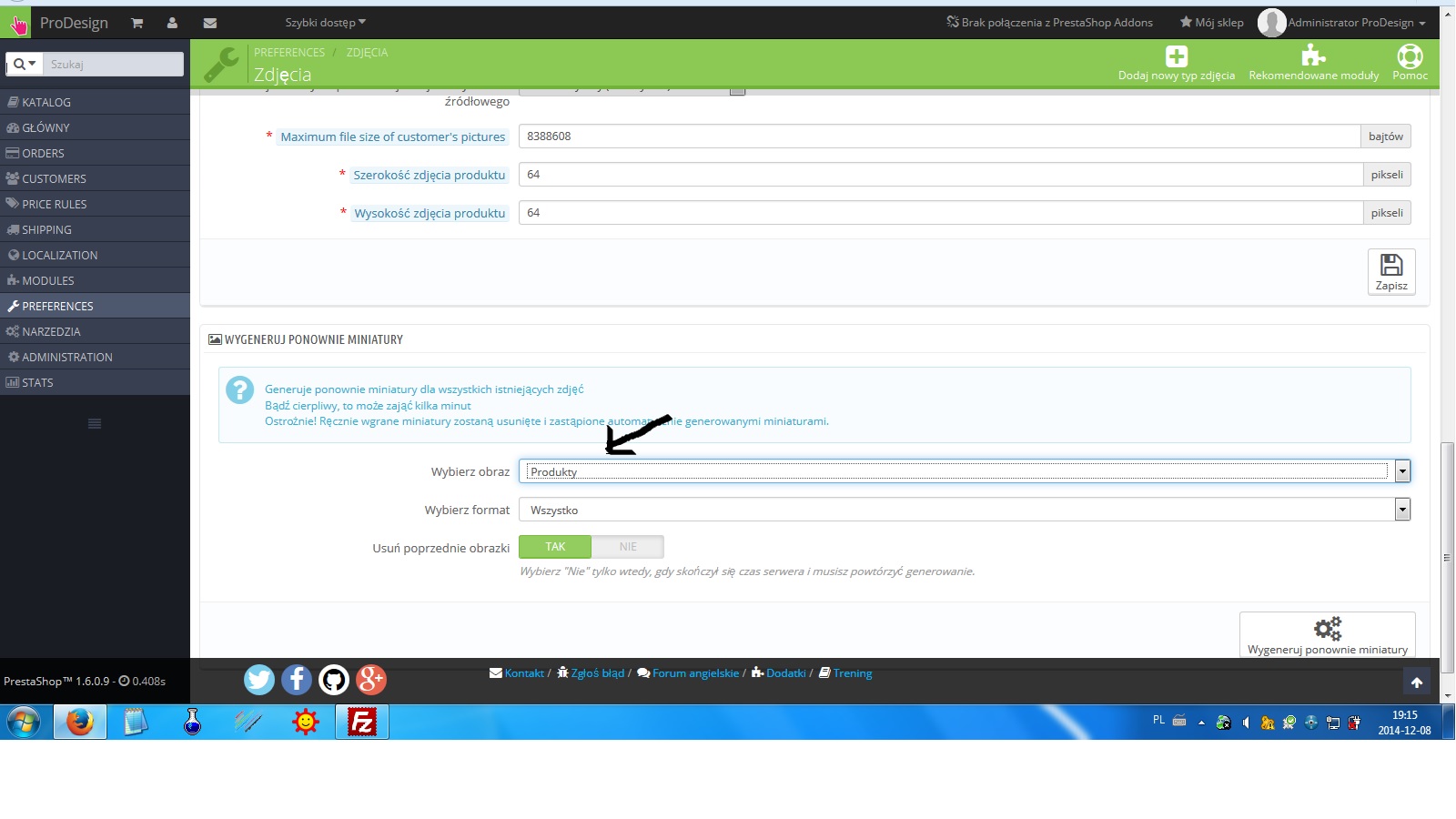The height and width of the screenshot is (819, 1456).
Task: Open GŁÓWNY in the sidebar
Action: pyautogui.click(x=95, y=127)
